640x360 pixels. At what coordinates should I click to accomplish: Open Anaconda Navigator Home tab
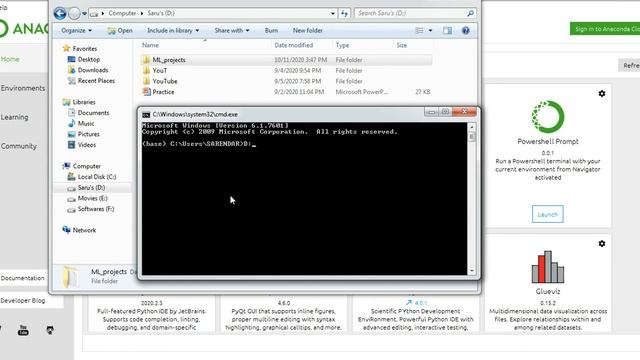pyautogui.click(x=10, y=59)
